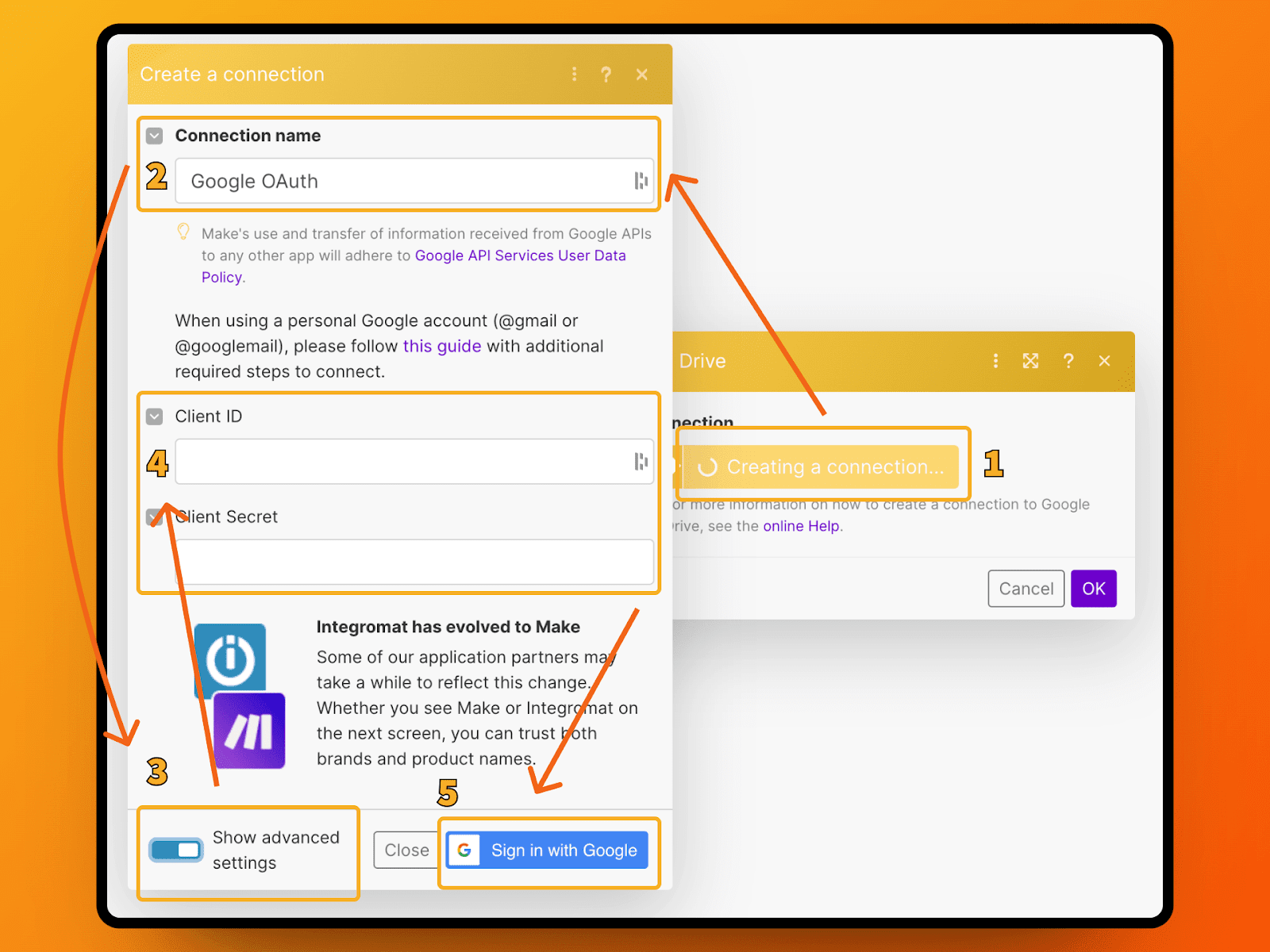The image size is (1270, 952).
Task: Click the Close button
Action: pos(406,850)
